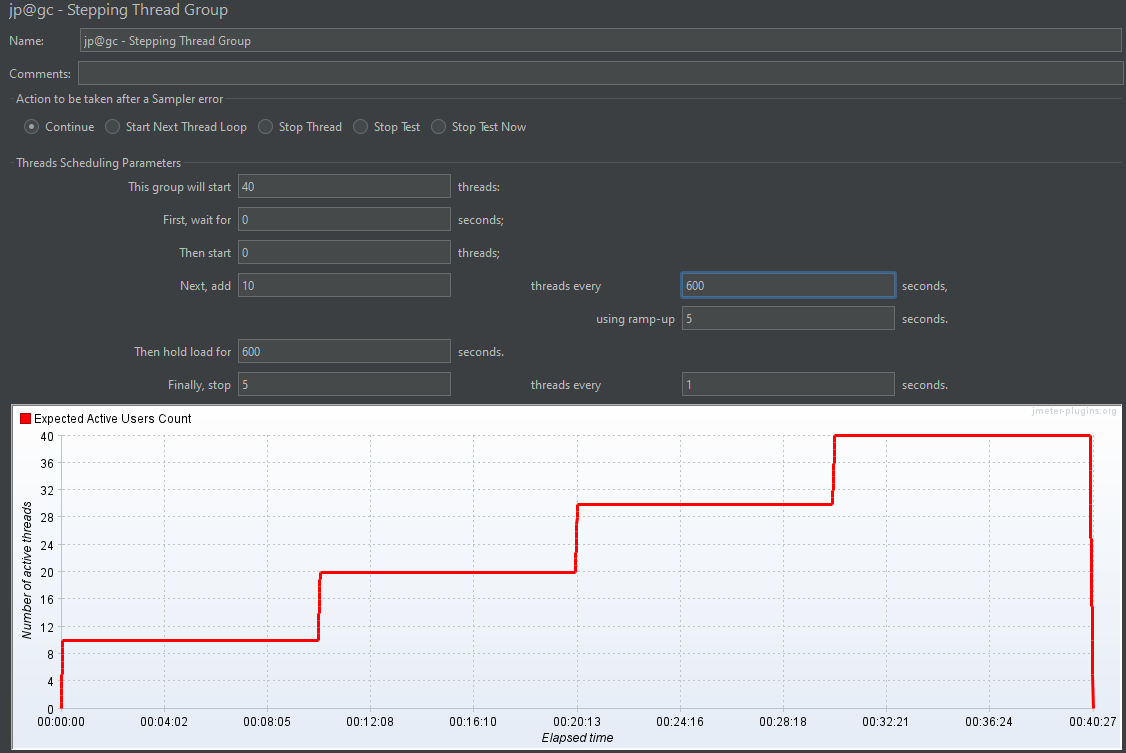Screen dimensions: 1126x753
Task: Click the Expected Active Users Count legend label
Action: (x=112, y=419)
